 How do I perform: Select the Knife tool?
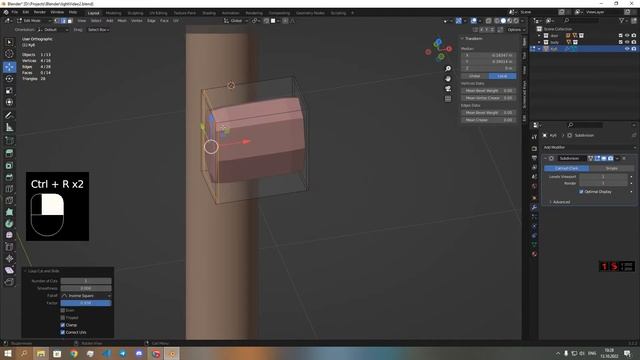point(9,200)
